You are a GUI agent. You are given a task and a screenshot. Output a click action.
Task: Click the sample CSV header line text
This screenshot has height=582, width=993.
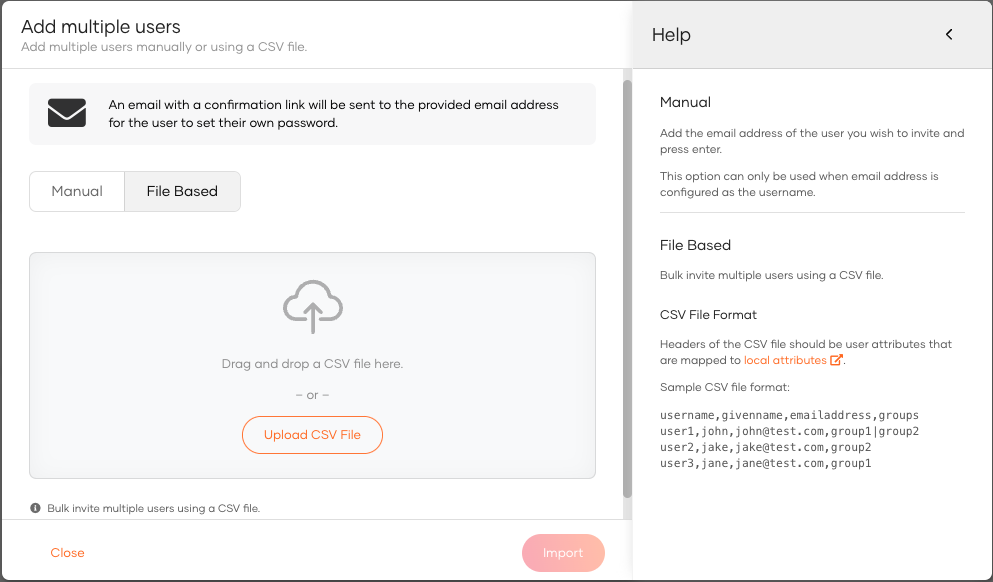[789, 415]
